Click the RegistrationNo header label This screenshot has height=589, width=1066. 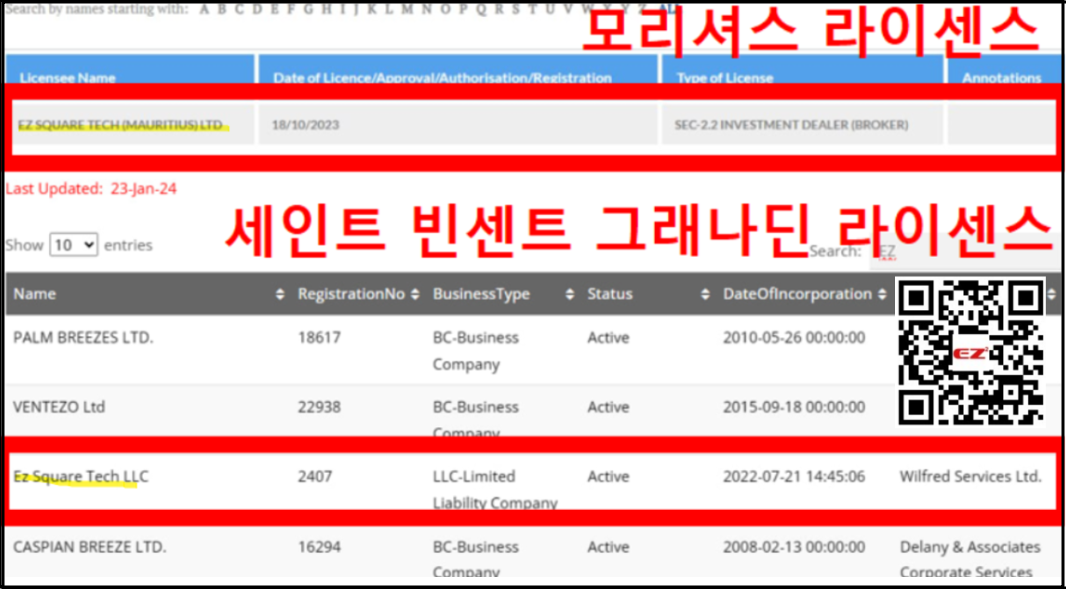pos(351,294)
